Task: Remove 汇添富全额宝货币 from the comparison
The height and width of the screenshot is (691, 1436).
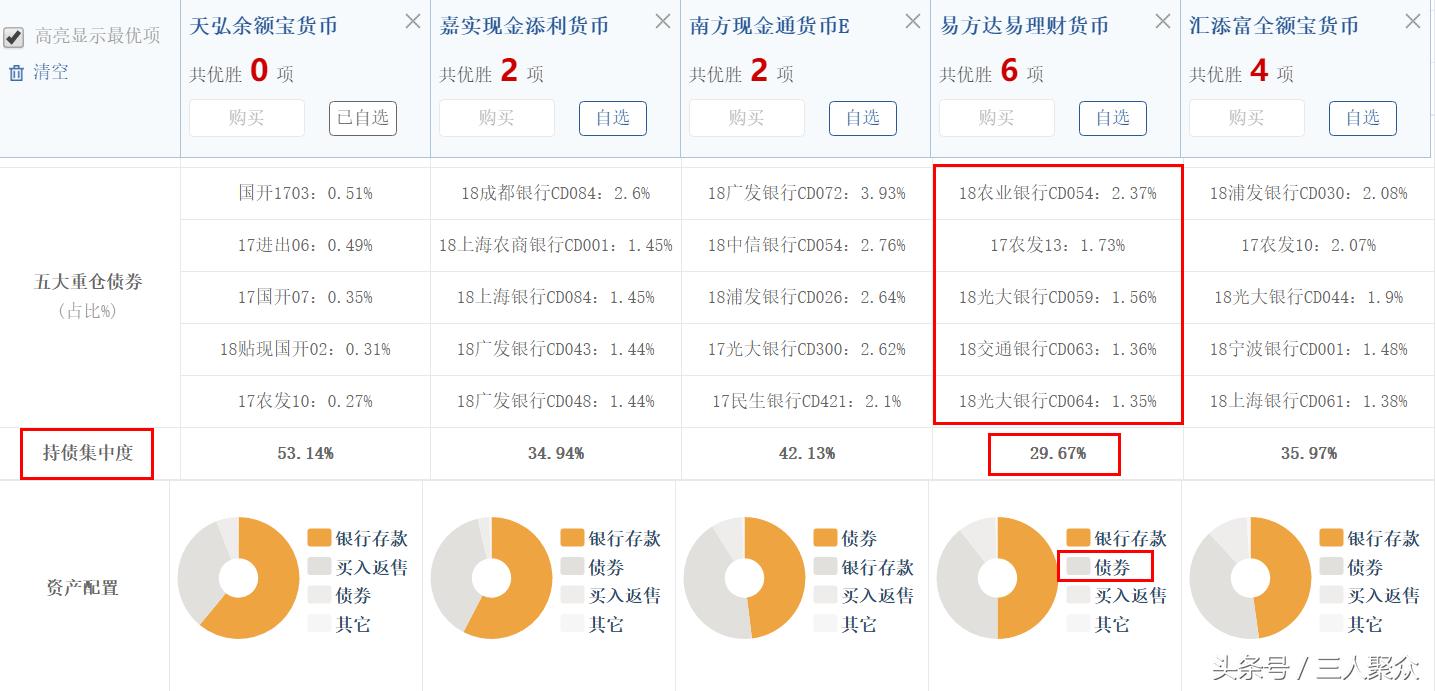Action: (1413, 20)
